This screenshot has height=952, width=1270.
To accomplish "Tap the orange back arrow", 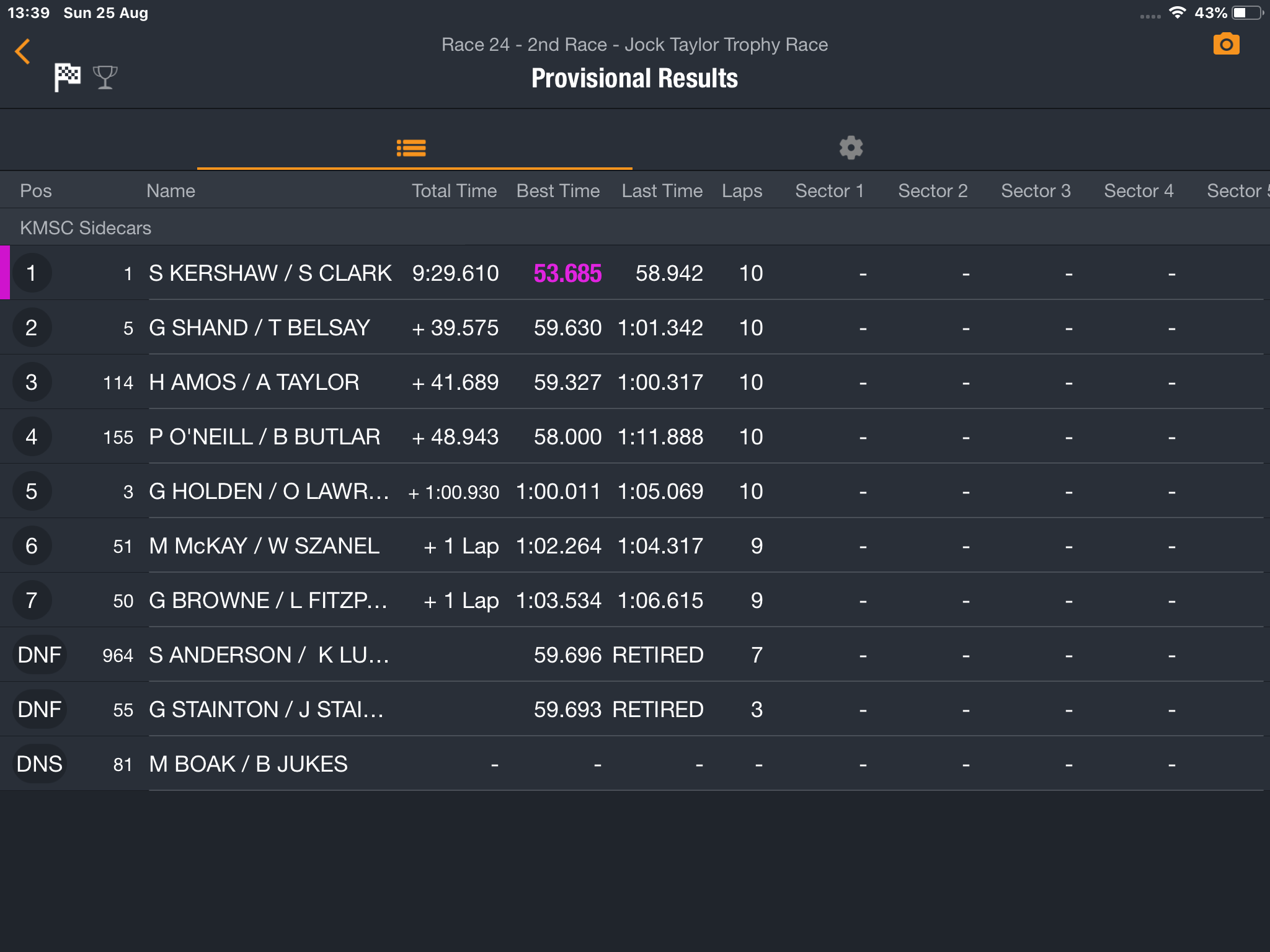I will [x=23, y=51].
